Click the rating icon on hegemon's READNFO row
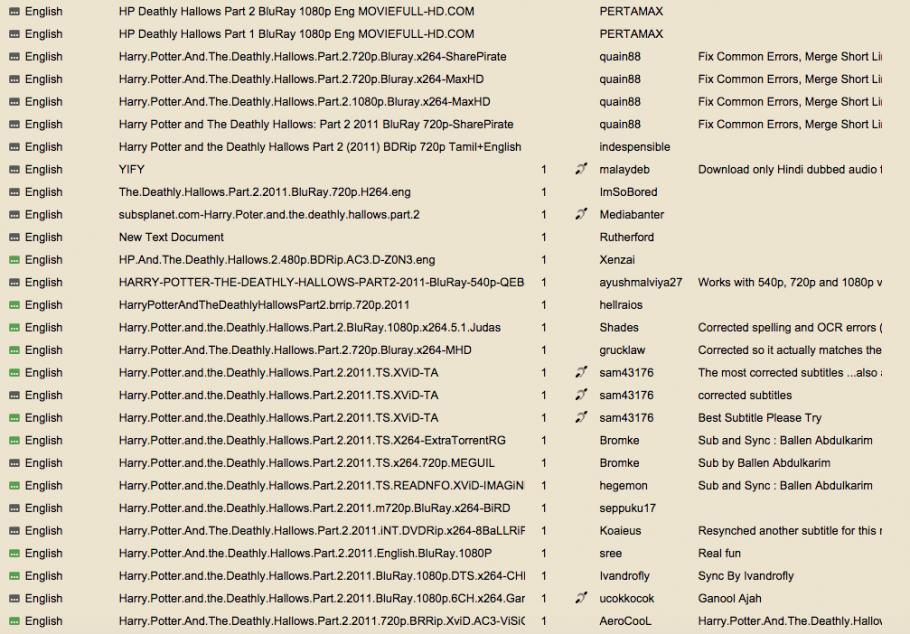 pyautogui.click(x=15, y=485)
